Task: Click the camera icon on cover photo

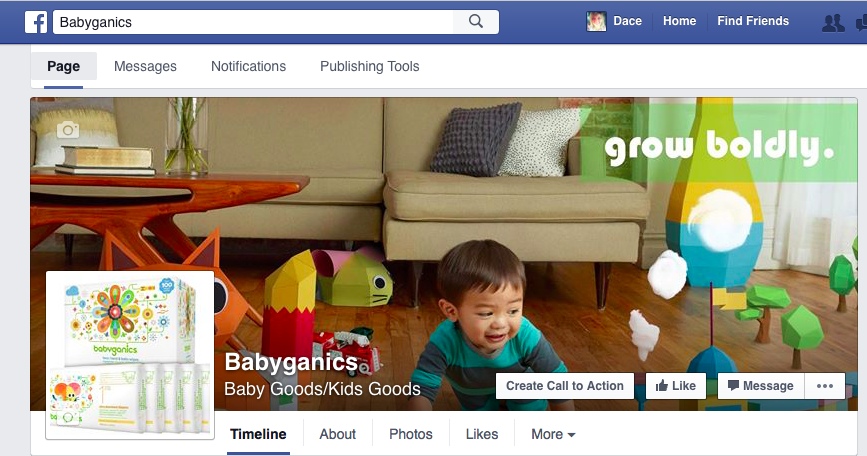Action: pyautogui.click(x=68, y=130)
